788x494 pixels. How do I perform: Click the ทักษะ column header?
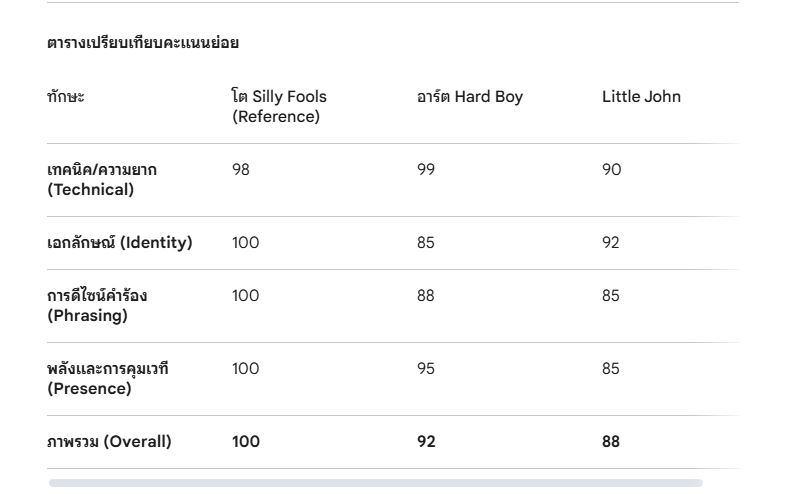pyautogui.click(x=66, y=97)
